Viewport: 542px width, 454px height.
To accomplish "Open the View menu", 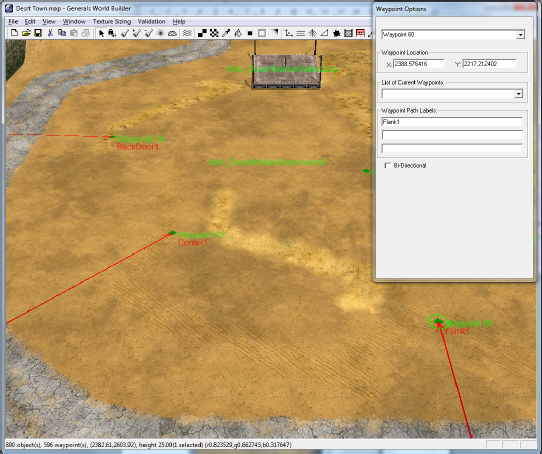I will pyautogui.click(x=49, y=21).
